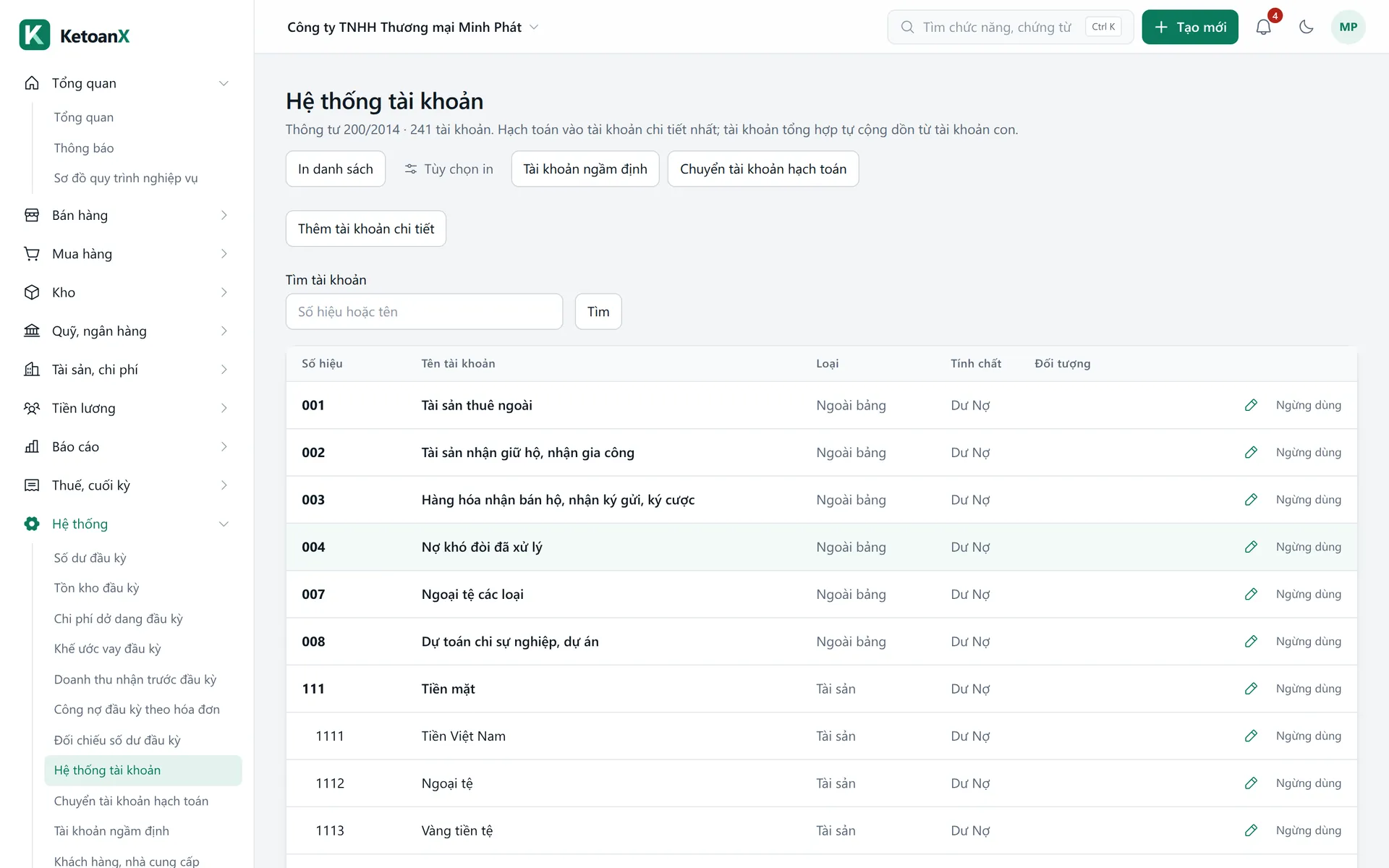The height and width of the screenshot is (868, 1389).
Task: Edit Tiền mặt account pencil icon
Action: pyautogui.click(x=1251, y=689)
